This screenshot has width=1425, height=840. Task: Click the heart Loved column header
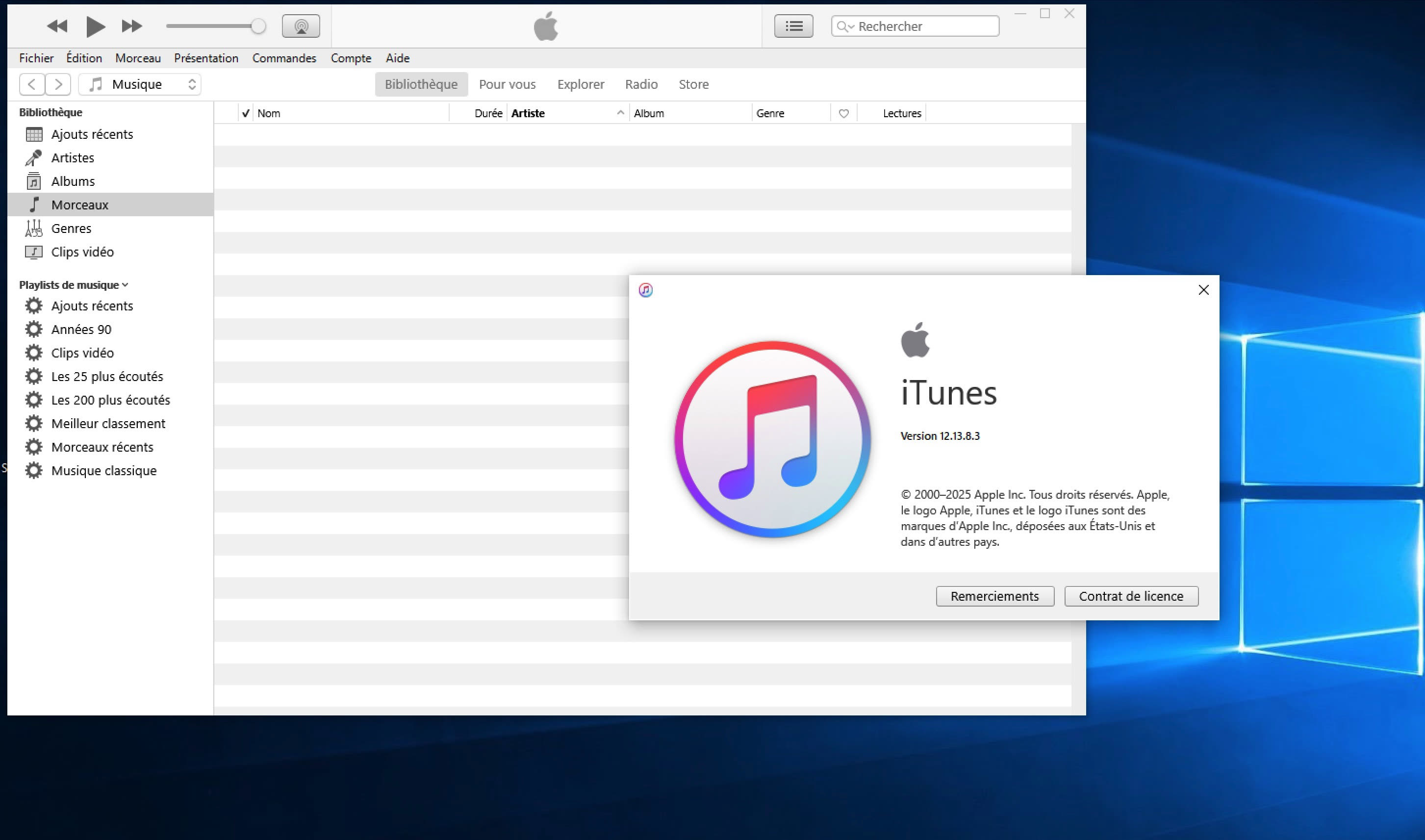(x=843, y=113)
